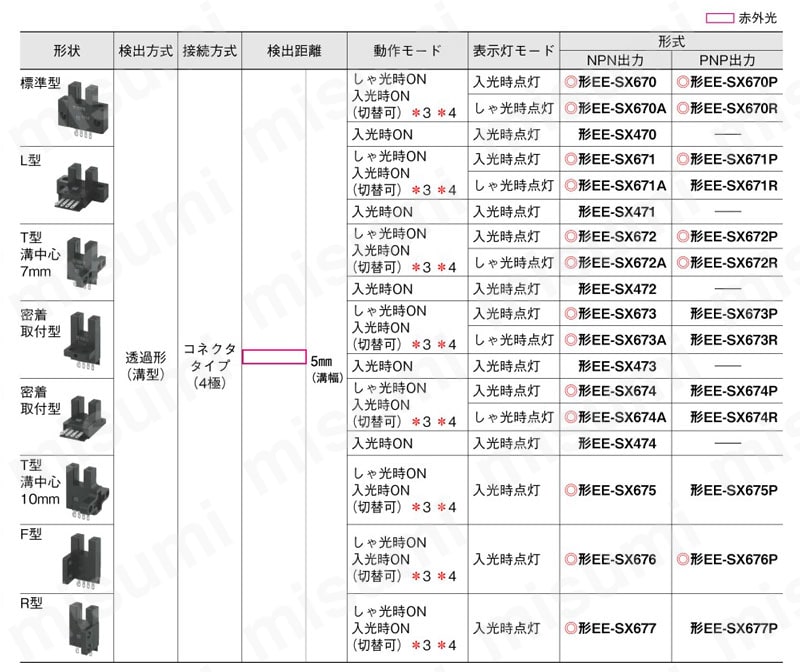The width and height of the screenshot is (800, 672).
Task: Select model 形EE-SX670P
Action: point(734,82)
